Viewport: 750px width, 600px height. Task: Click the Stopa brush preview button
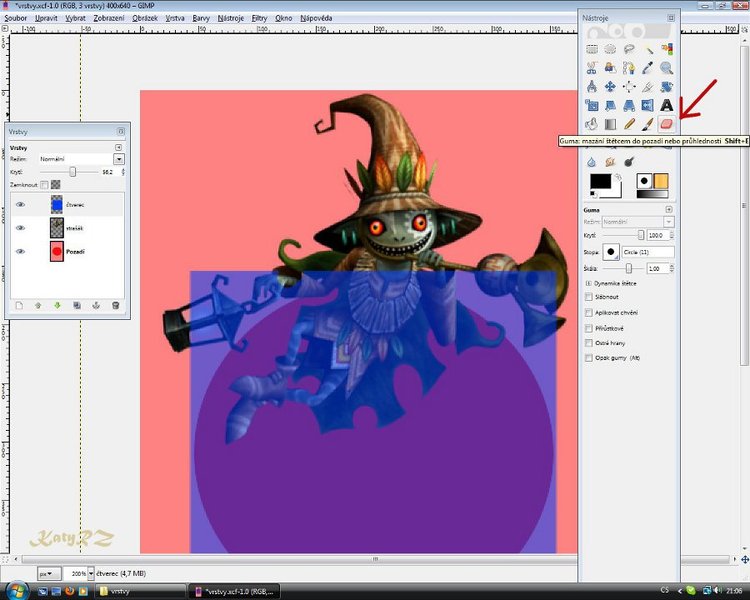click(x=611, y=252)
